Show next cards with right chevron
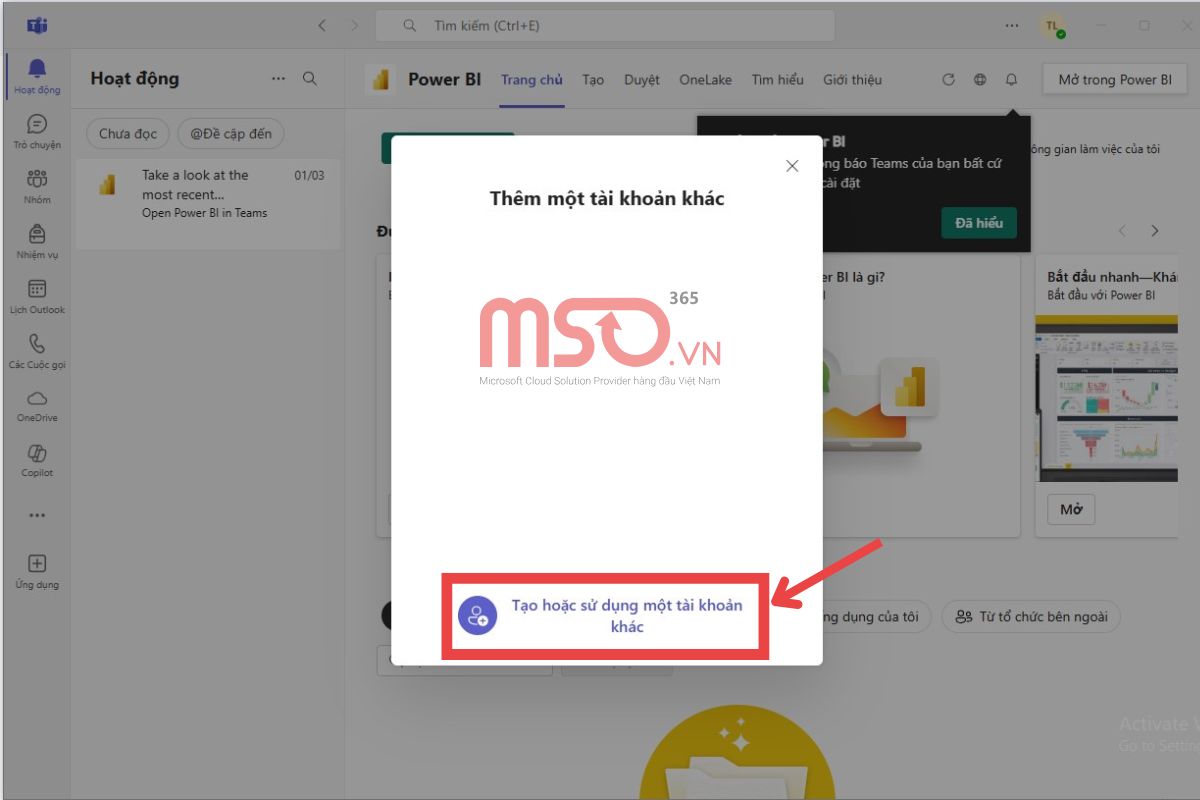This screenshot has height=800, width=1200. (1155, 231)
